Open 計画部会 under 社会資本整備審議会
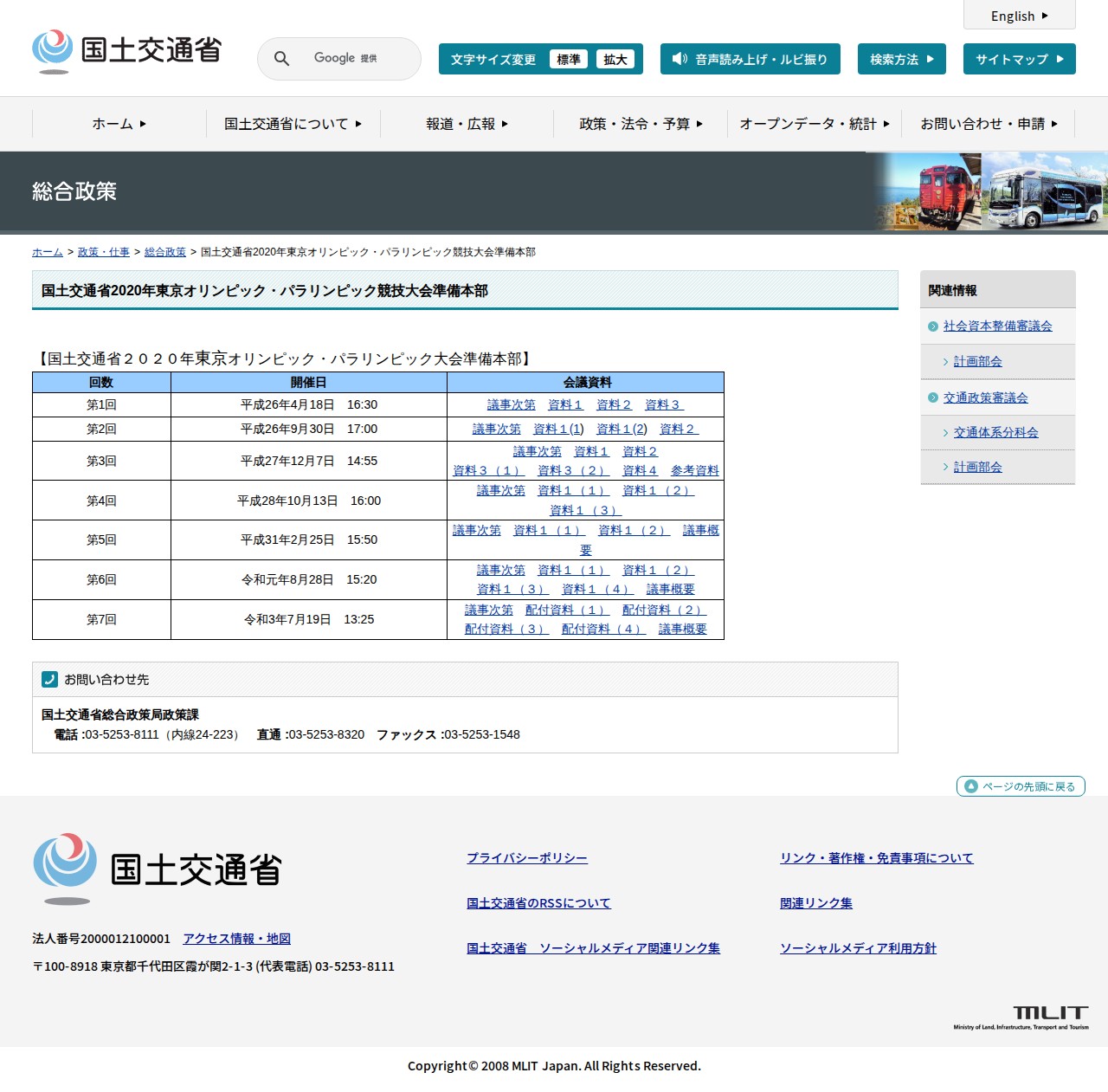Image resolution: width=1108 pixels, height=1092 pixels. (x=978, y=362)
